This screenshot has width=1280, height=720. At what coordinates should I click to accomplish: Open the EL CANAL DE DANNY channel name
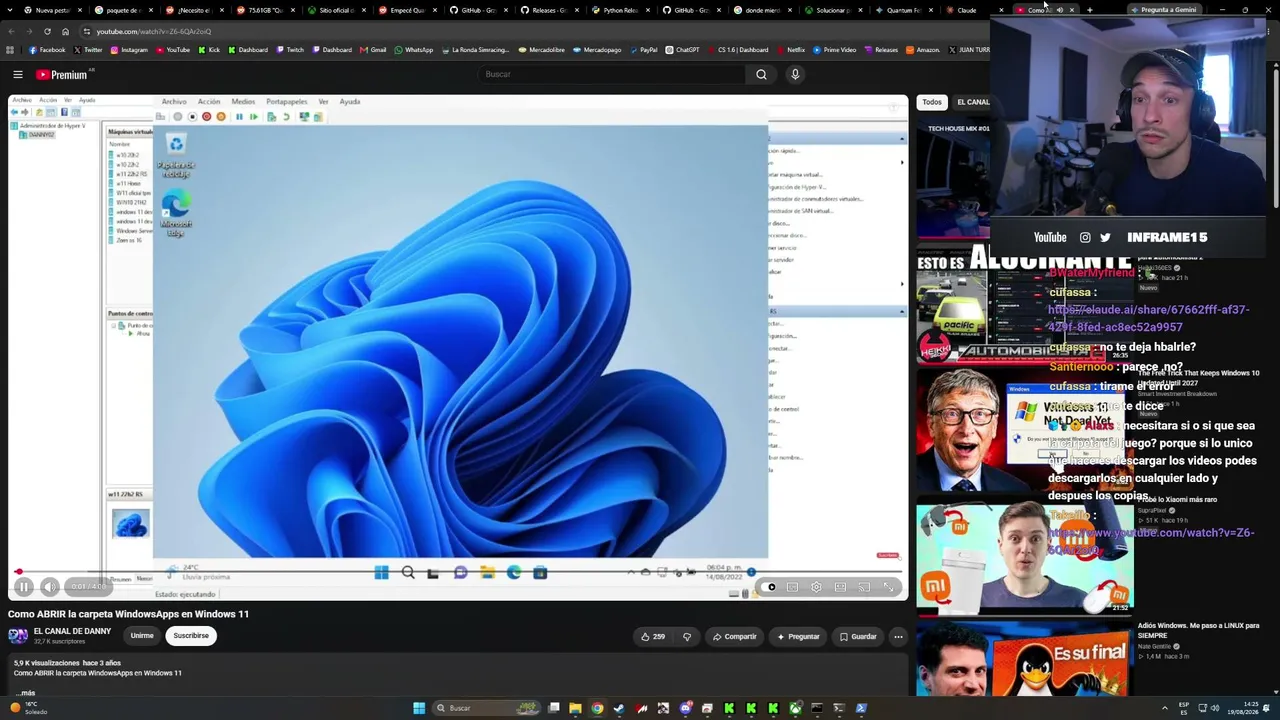coord(72,631)
